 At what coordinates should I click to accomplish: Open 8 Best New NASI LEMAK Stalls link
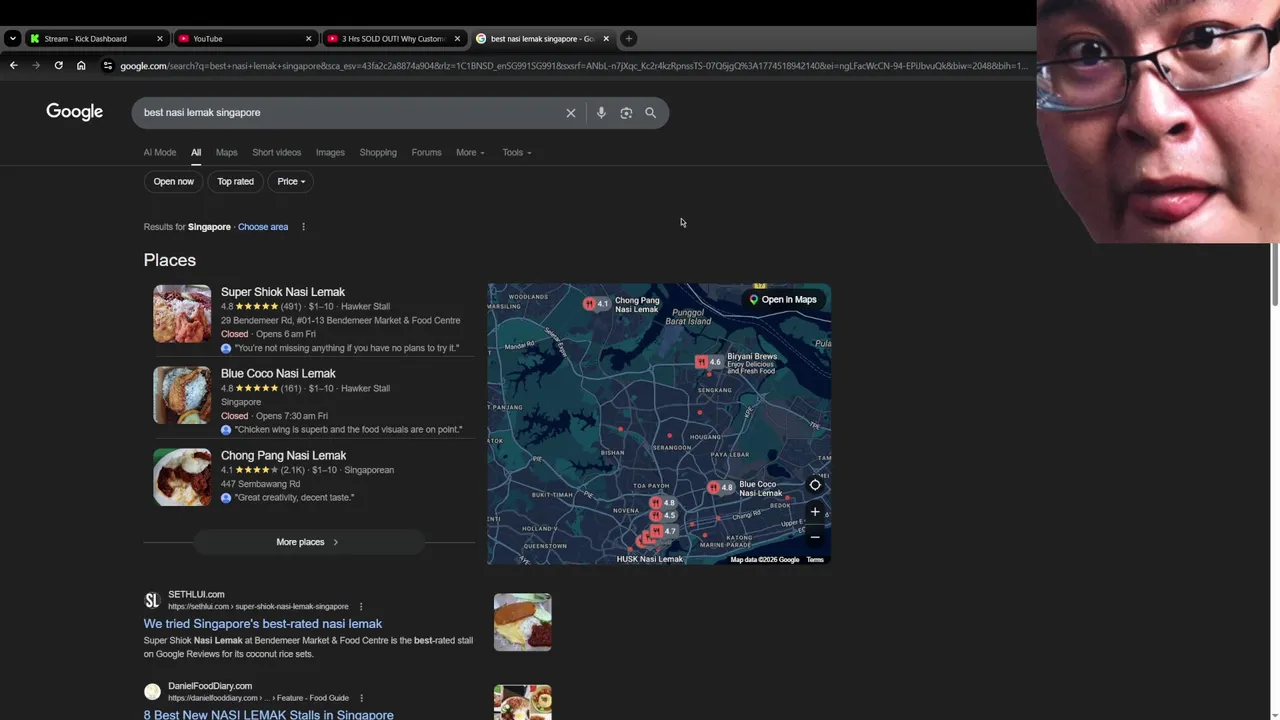pyautogui.click(x=269, y=714)
